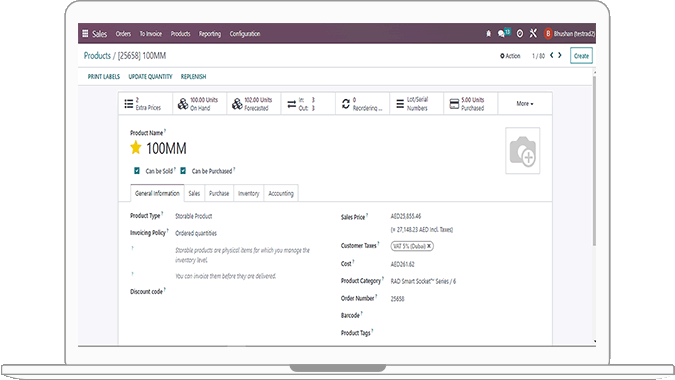The width and height of the screenshot is (675, 380).
Task: Toggle the favorite star for 100MM
Action: click(x=136, y=148)
